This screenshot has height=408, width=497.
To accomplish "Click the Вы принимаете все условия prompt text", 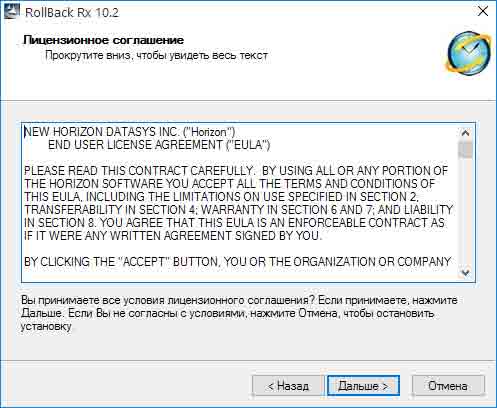I will click(239, 313).
